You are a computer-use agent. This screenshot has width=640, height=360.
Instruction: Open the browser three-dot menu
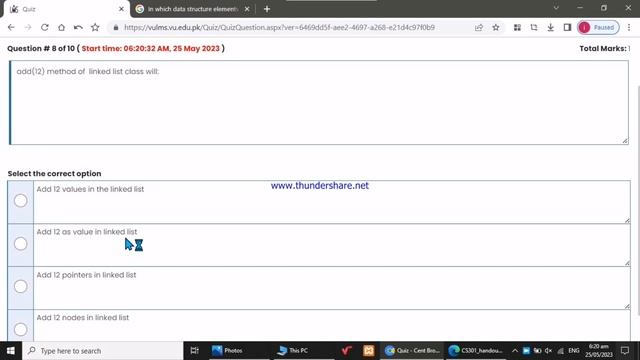coord(629,27)
